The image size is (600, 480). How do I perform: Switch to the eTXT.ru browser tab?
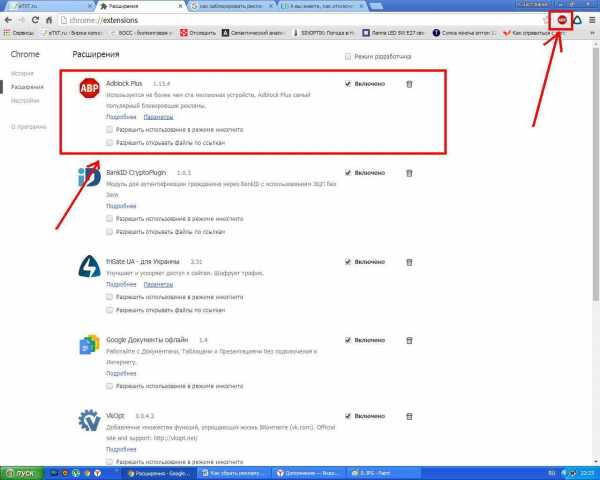point(48,6)
